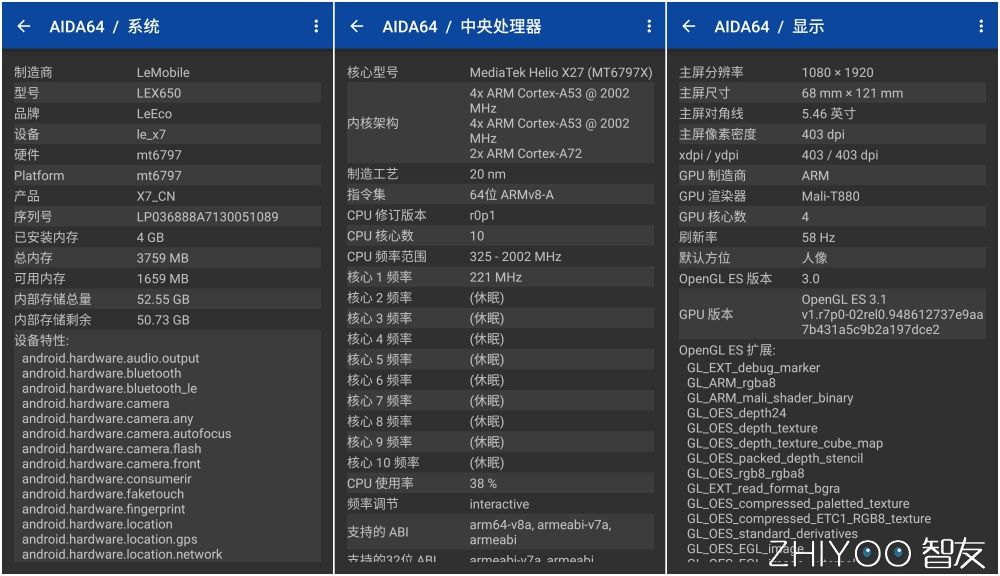This screenshot has width=1000, height=576.
Task: Select the OpenGL ES 版本 3.0 row
Action: pos(832,278)
